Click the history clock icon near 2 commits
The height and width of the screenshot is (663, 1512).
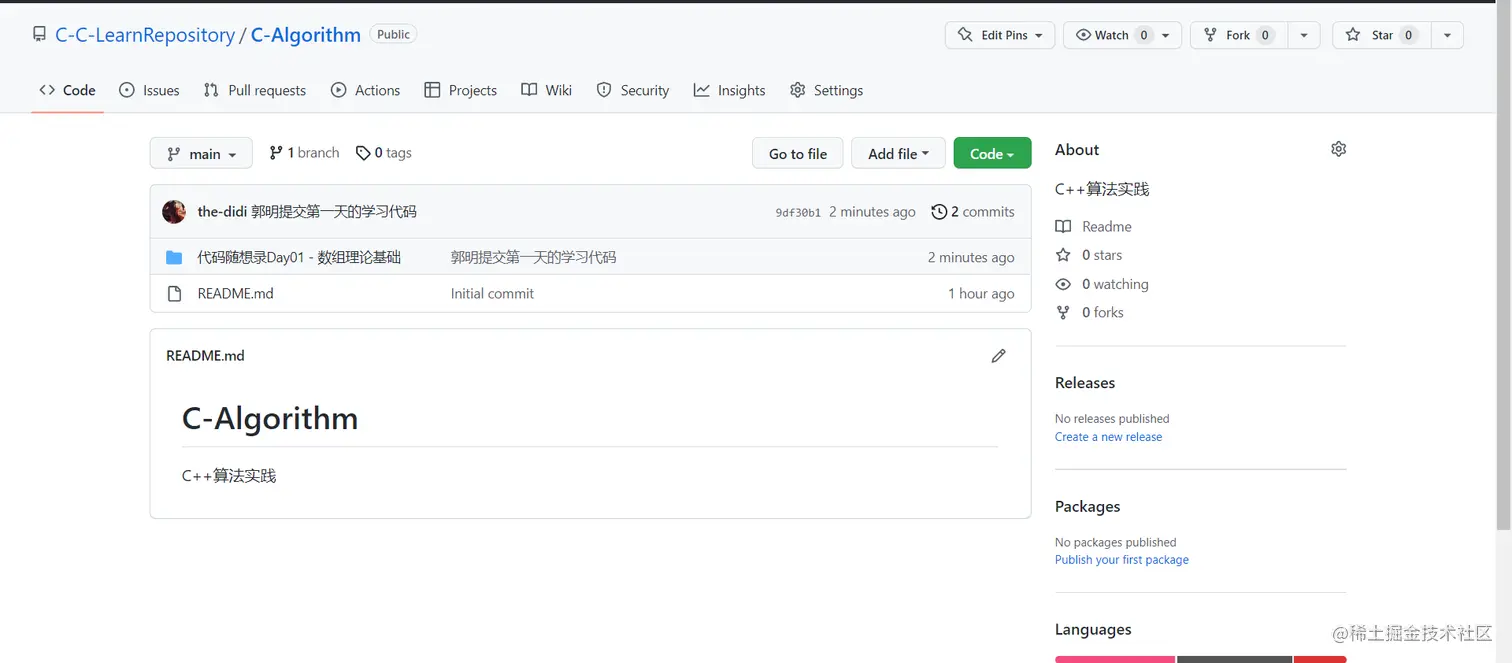[x=938, y=212]
